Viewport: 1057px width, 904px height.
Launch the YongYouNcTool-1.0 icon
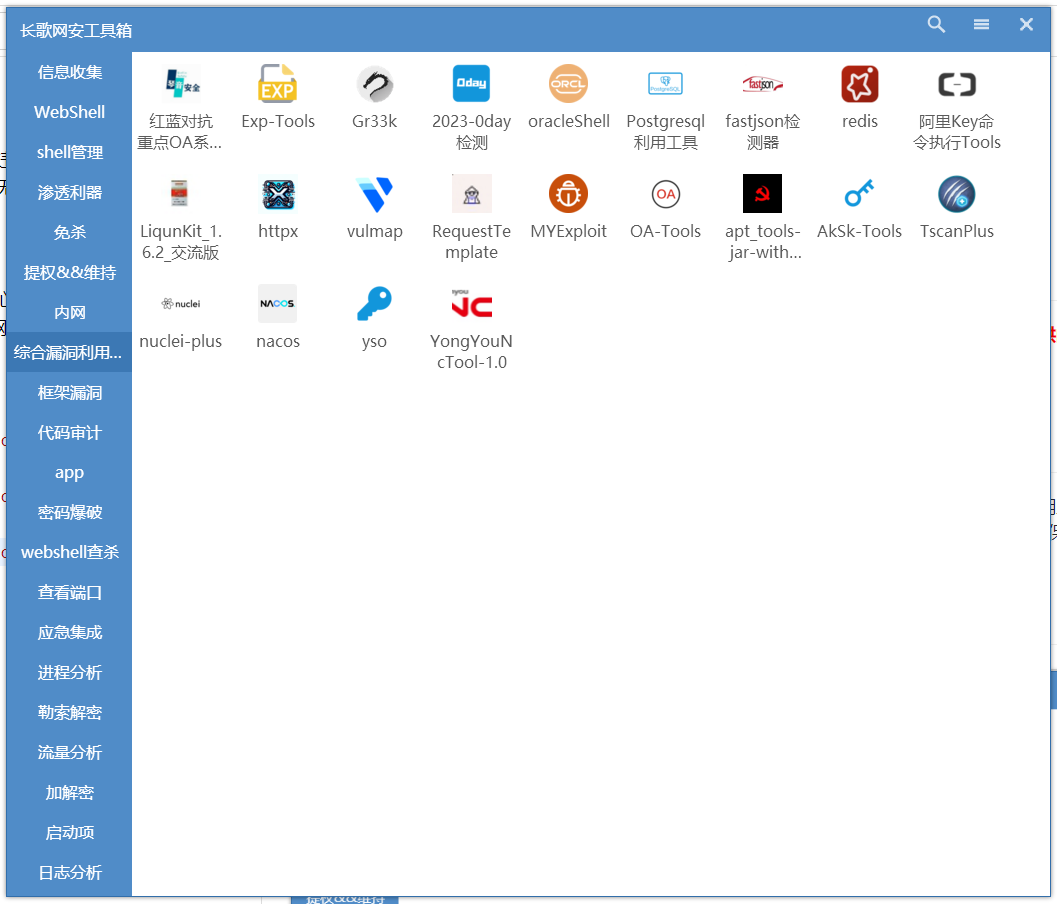pyautogui.click(x=471, y=304)
